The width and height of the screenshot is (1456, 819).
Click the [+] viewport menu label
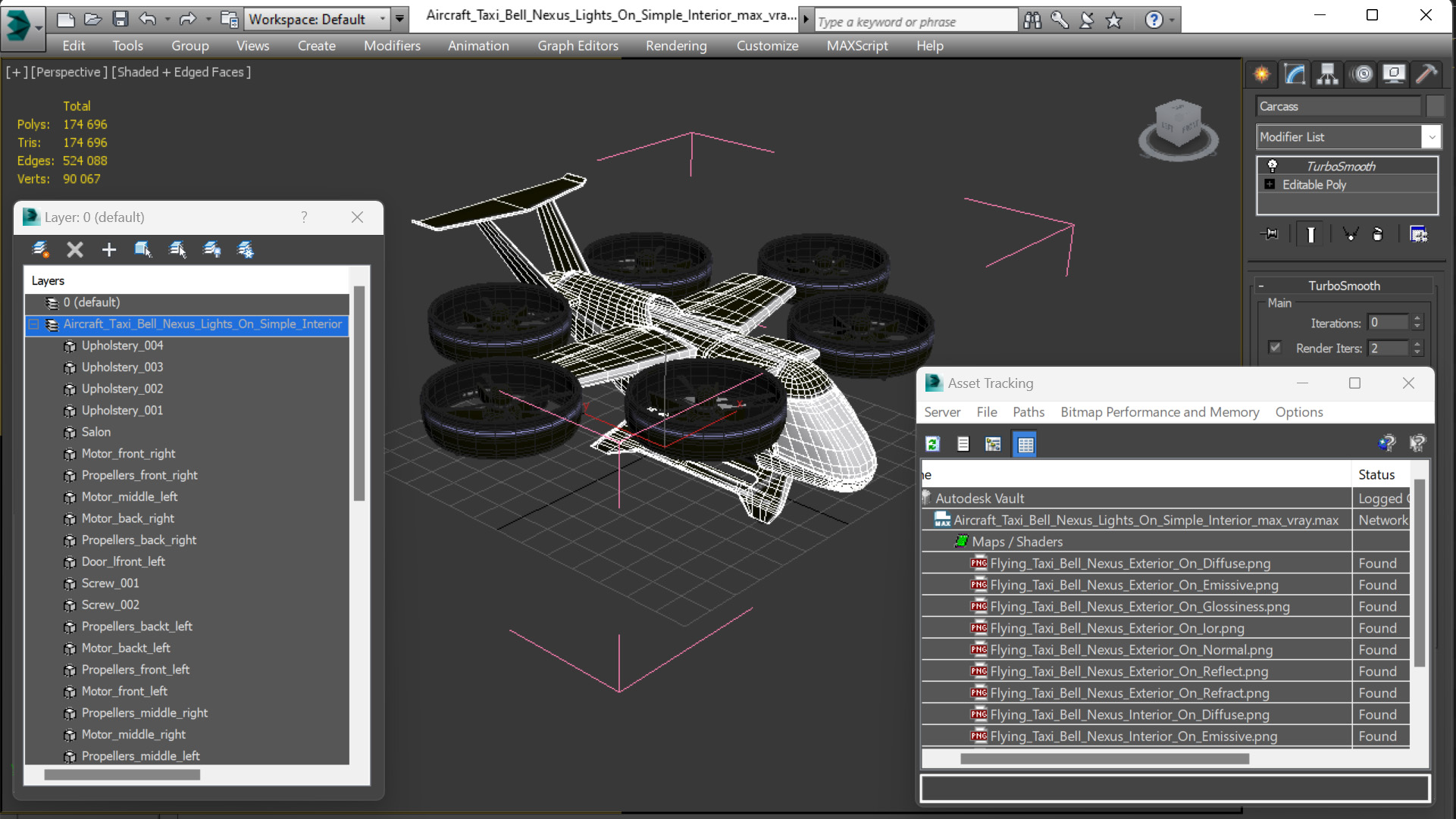pos(17,72)
